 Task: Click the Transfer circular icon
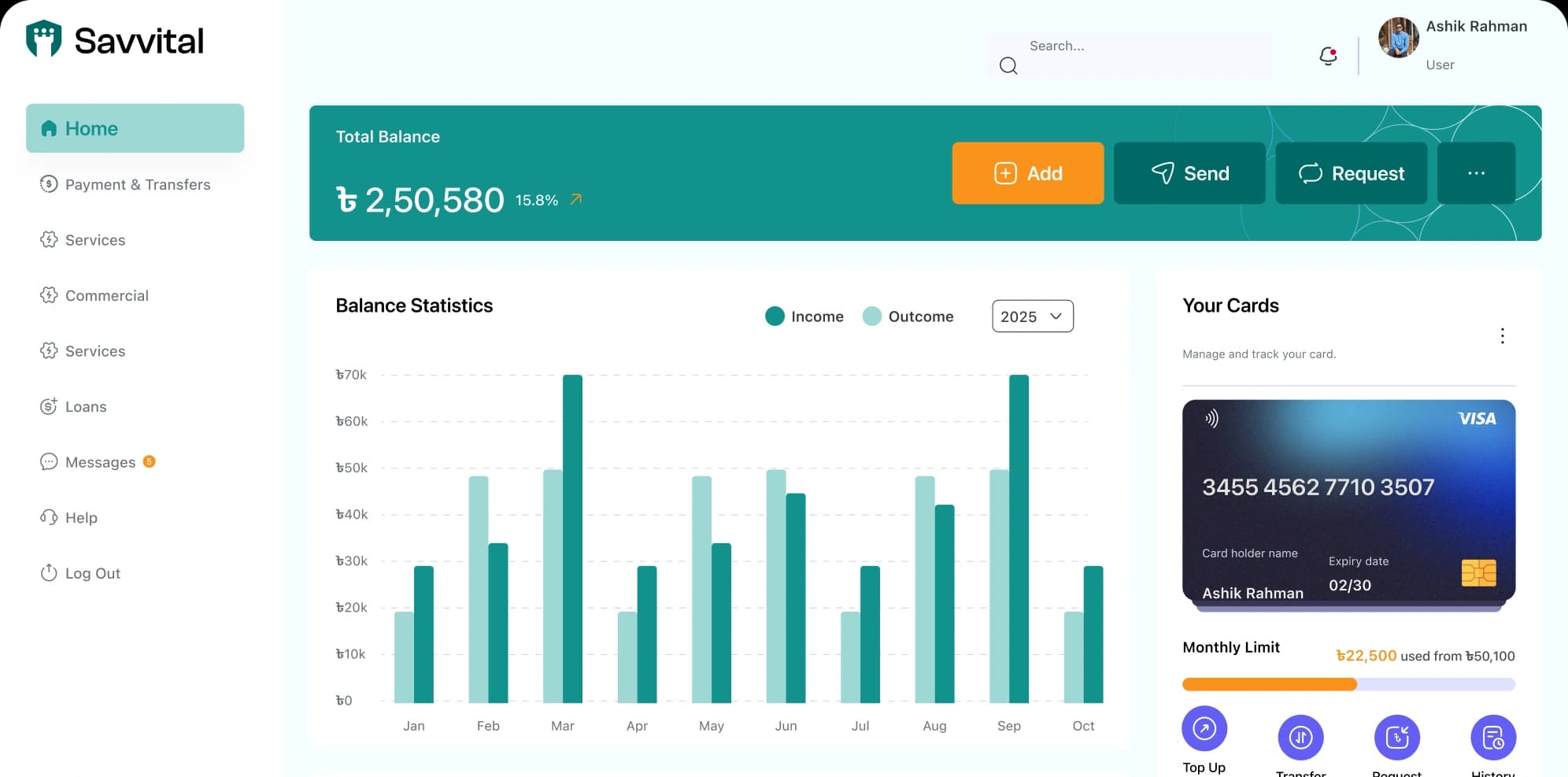coord(1300,738)
